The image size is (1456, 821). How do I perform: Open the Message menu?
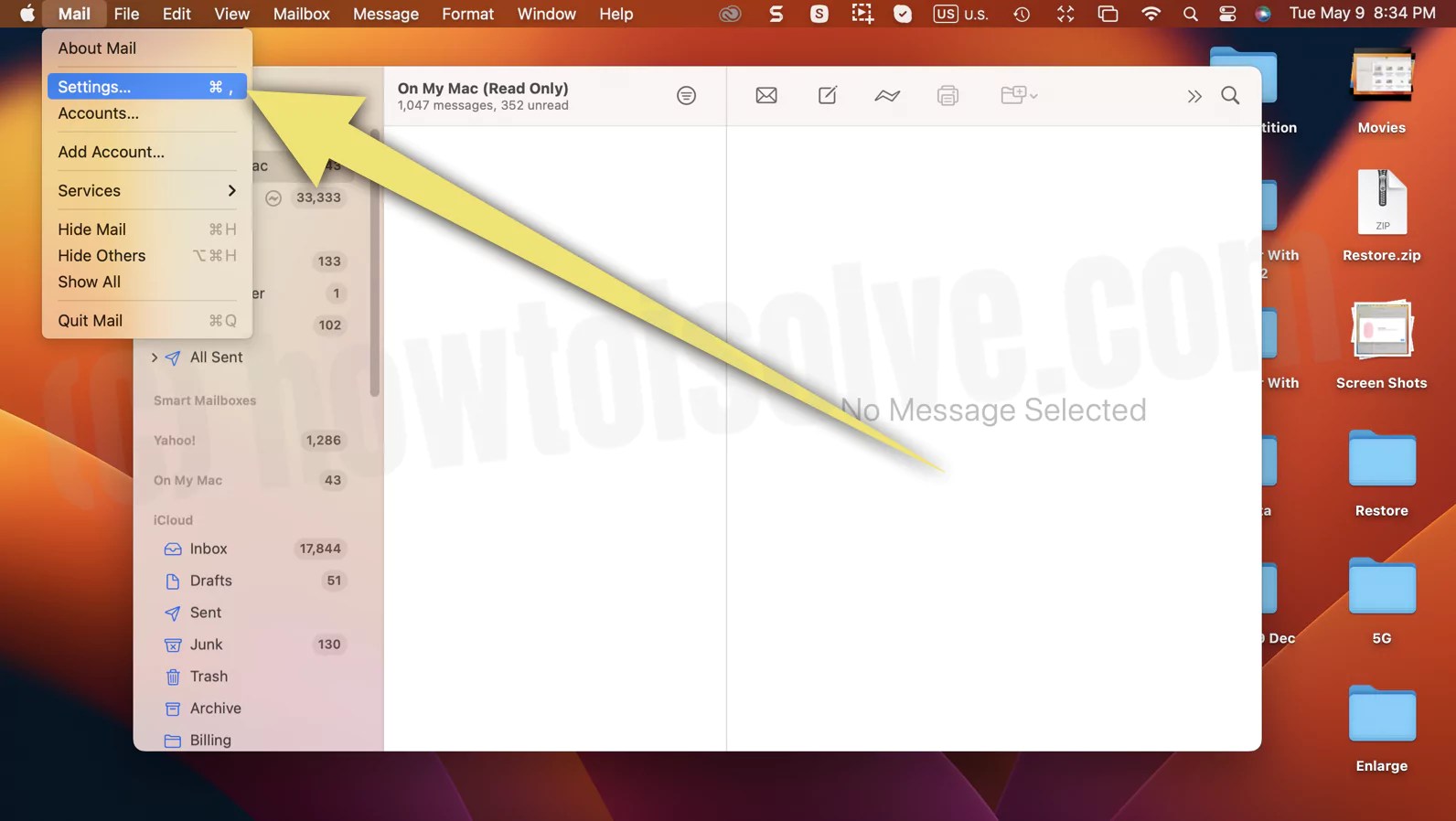click(386, 14)
